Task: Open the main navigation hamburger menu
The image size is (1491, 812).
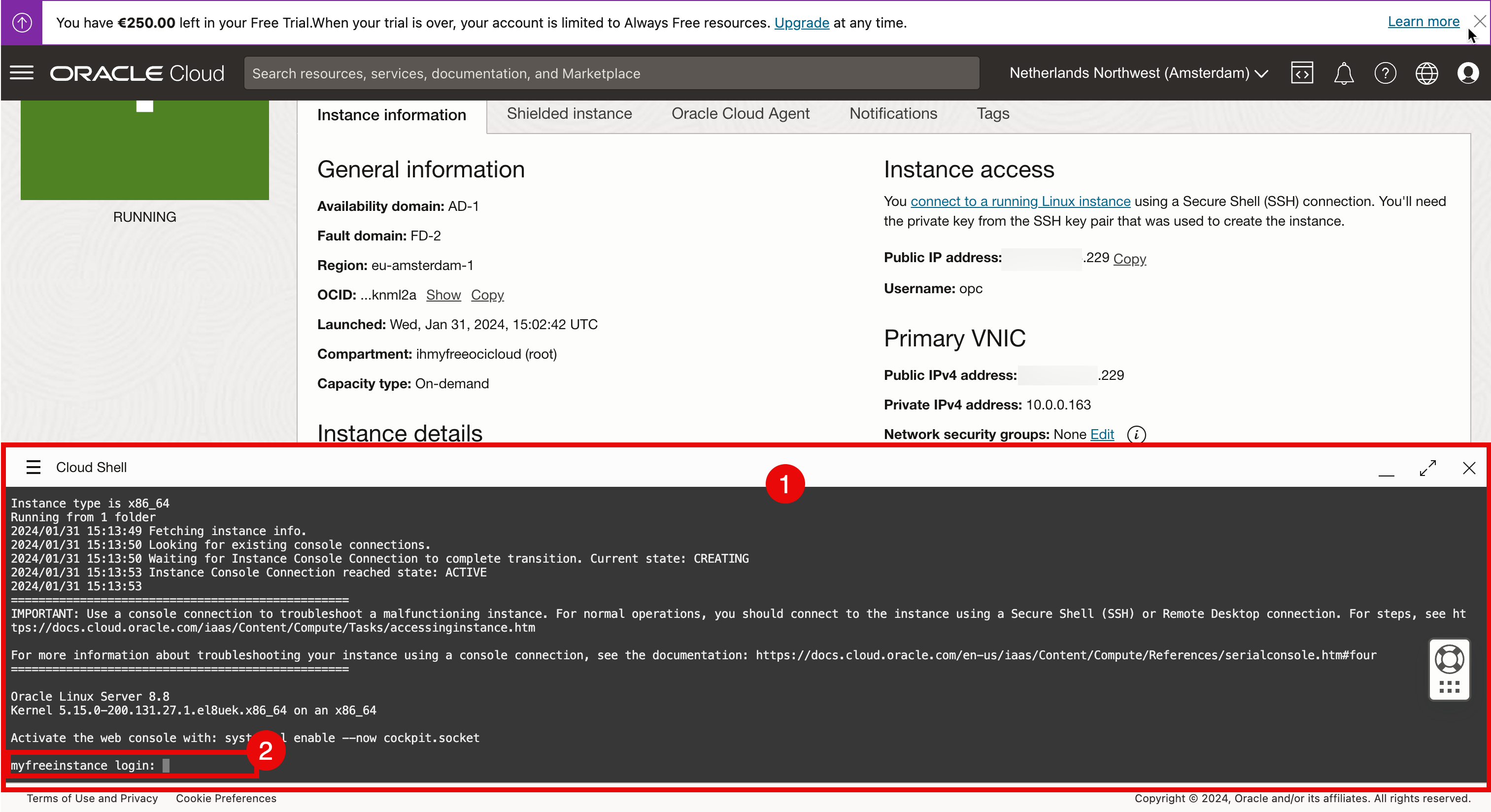Action: click(22, 73)
